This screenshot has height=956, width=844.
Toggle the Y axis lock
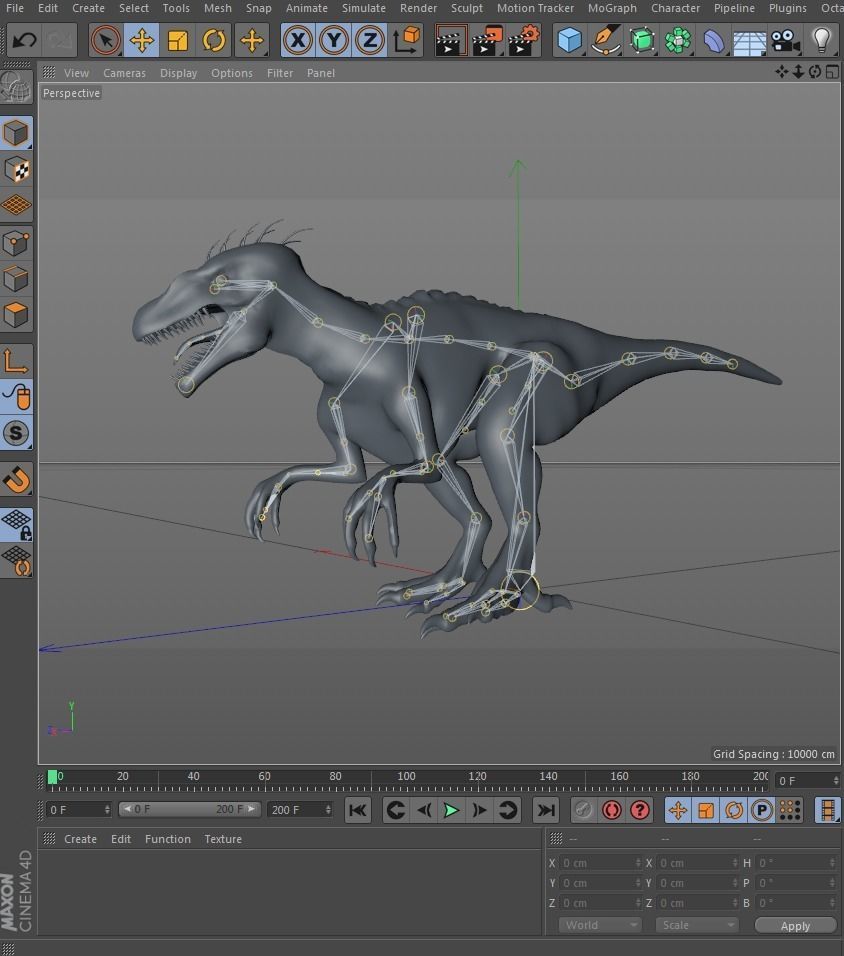(334, 40)
